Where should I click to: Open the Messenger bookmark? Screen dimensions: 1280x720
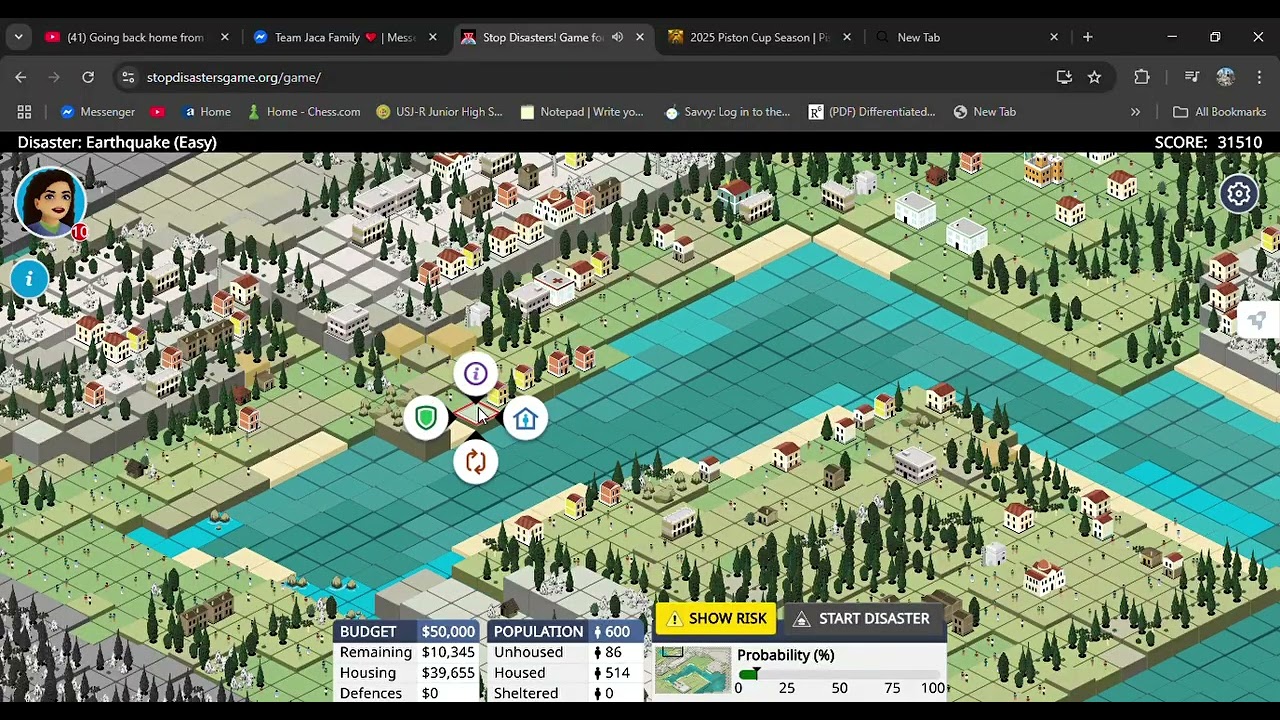coord(98,112)
